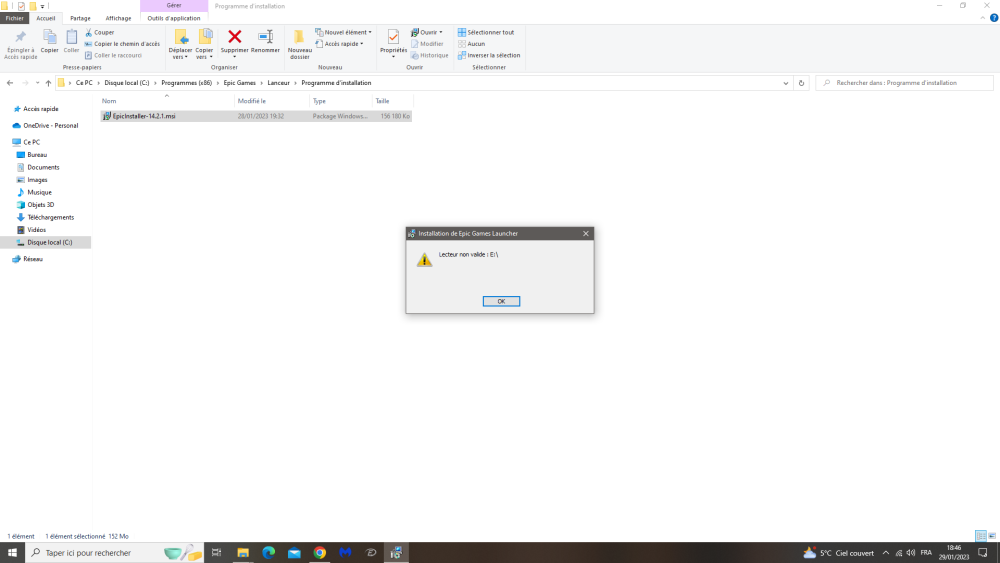Viewport: 1000px width, 563px height.
Task: Open Bureau folder in sidebar
Action: point(37,155)
